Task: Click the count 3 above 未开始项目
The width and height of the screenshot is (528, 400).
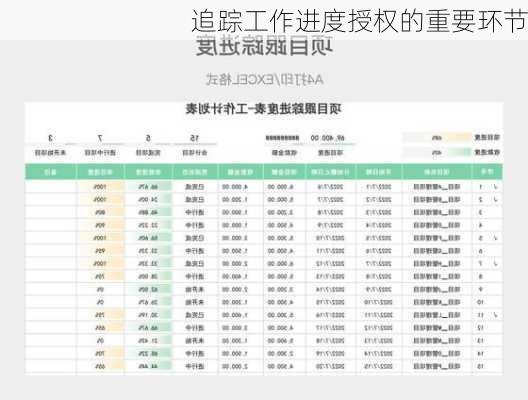Action: pos(51,138)
